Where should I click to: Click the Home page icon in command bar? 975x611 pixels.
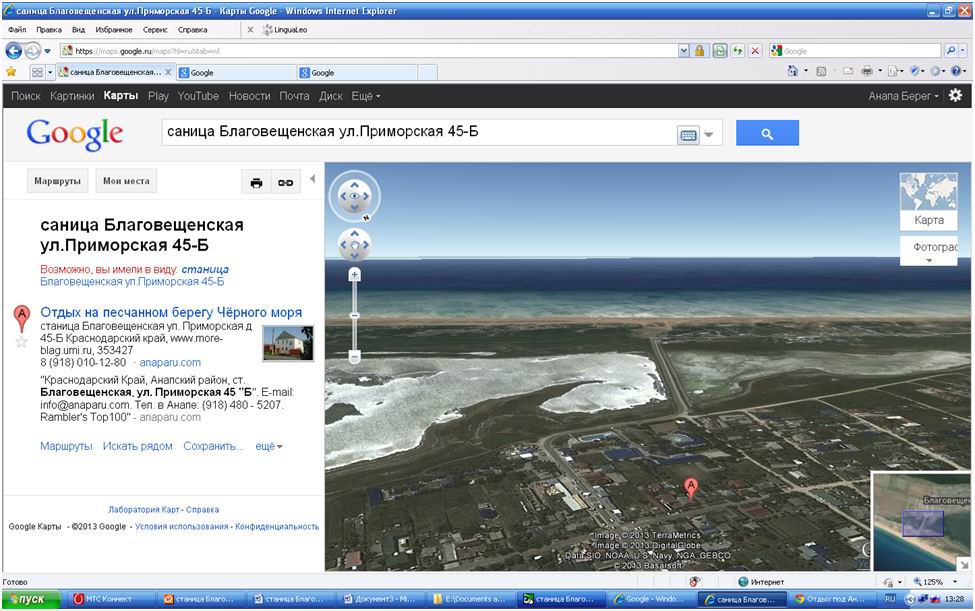[x=793, y=71]
